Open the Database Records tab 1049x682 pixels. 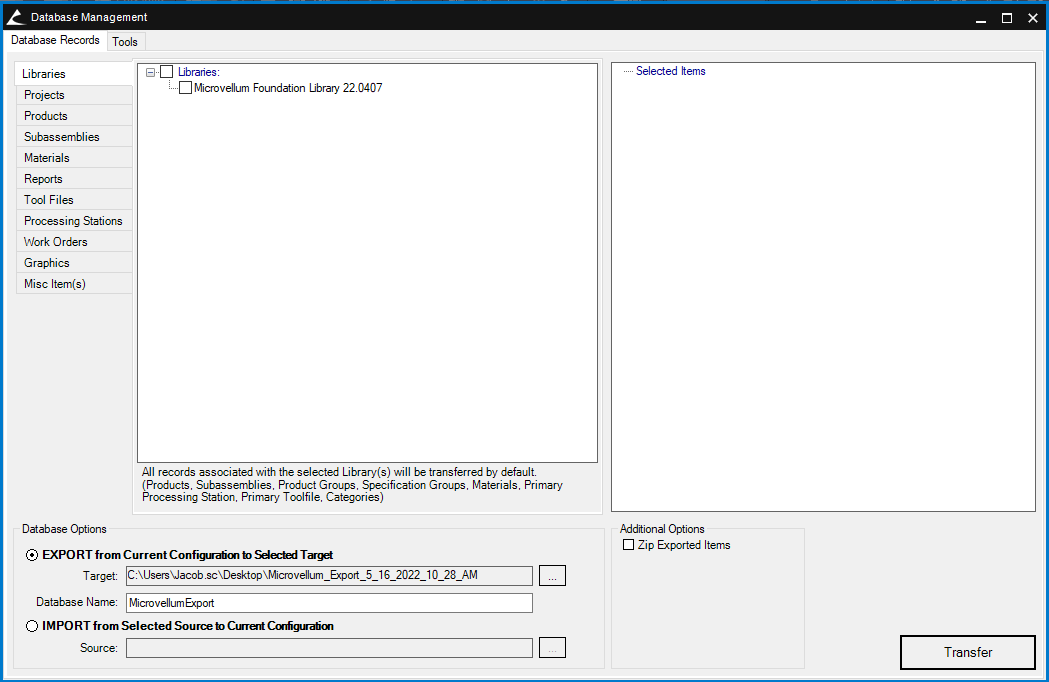point(55,40)
